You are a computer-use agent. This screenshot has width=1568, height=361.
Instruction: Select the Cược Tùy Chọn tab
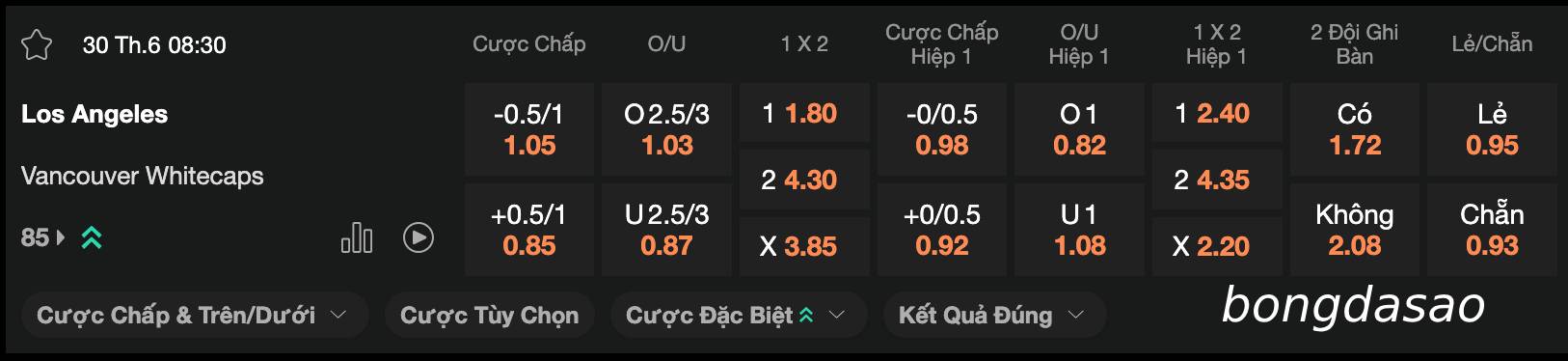[490, 315]
